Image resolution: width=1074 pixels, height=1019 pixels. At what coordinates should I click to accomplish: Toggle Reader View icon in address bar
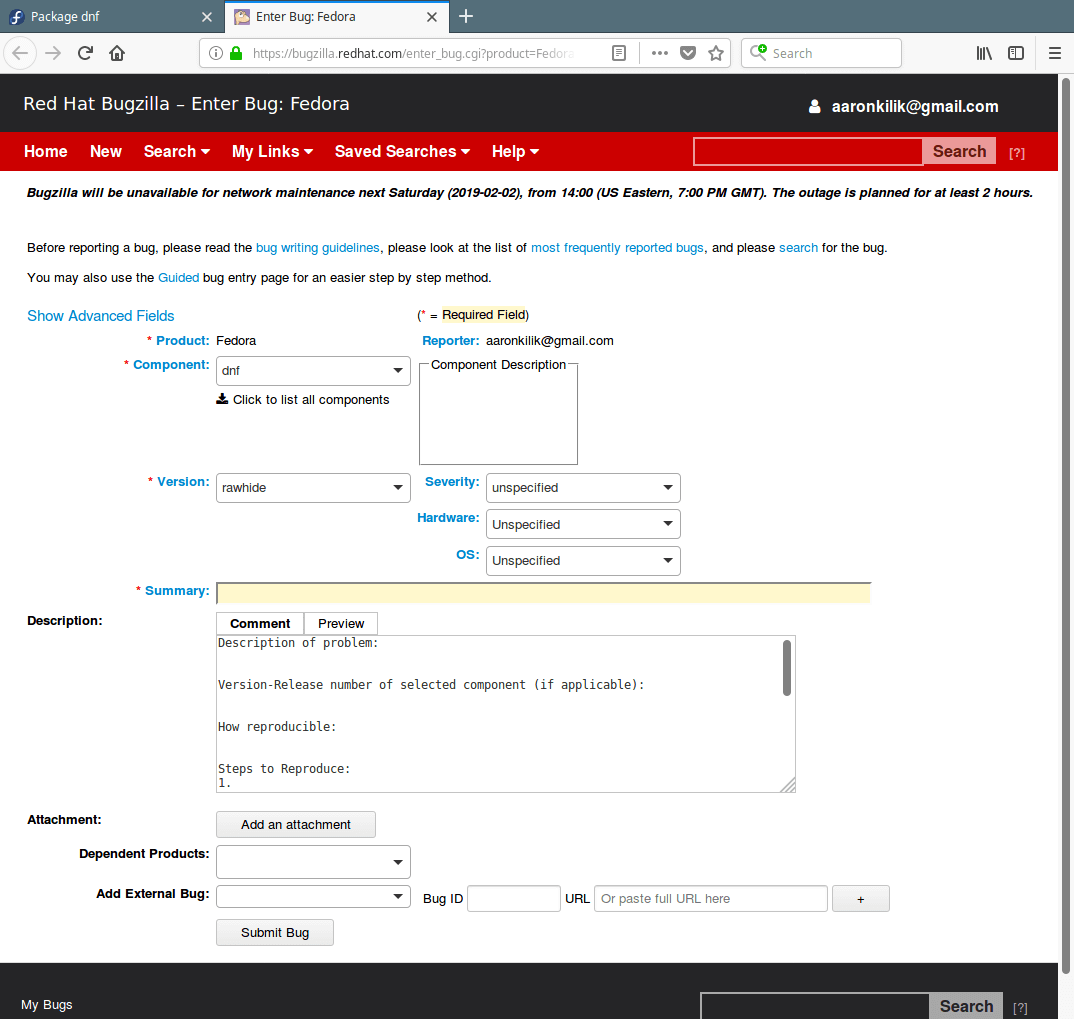pyautogui.click(x=619, y=53)
